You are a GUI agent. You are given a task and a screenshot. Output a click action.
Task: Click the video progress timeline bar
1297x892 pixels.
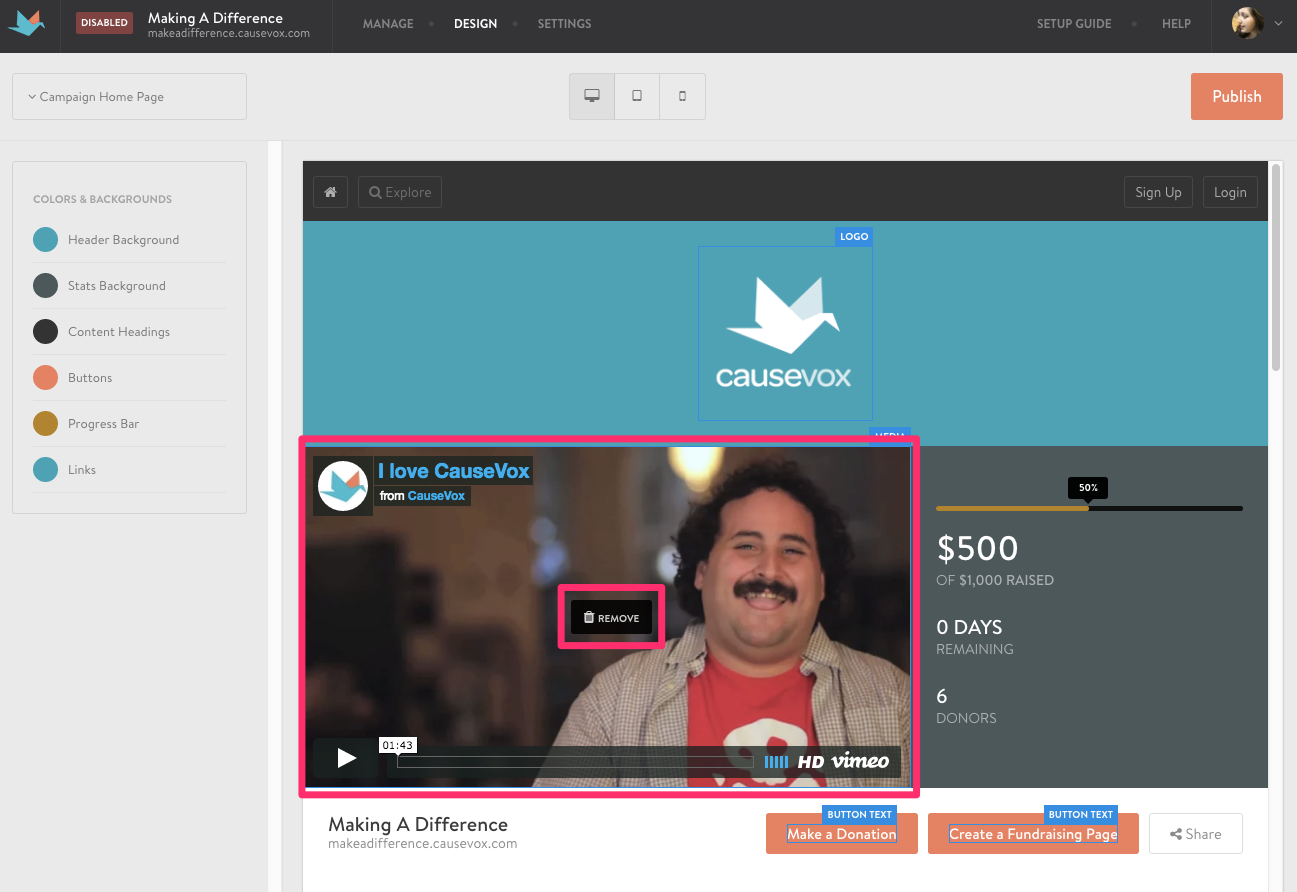575,762
